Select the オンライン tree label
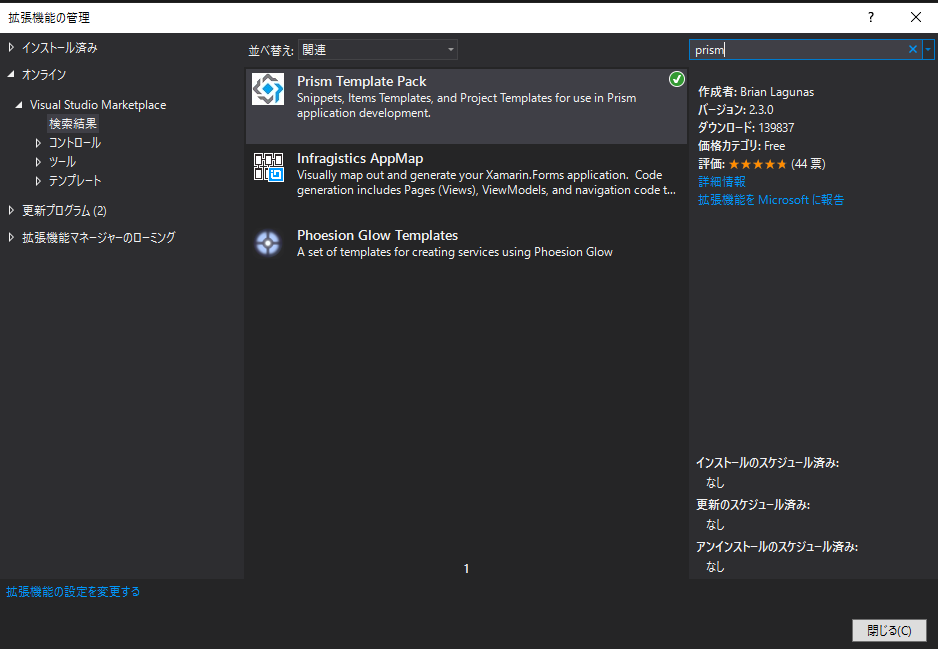The width and height of the screenshot is (938, 649). coord(44,74)
